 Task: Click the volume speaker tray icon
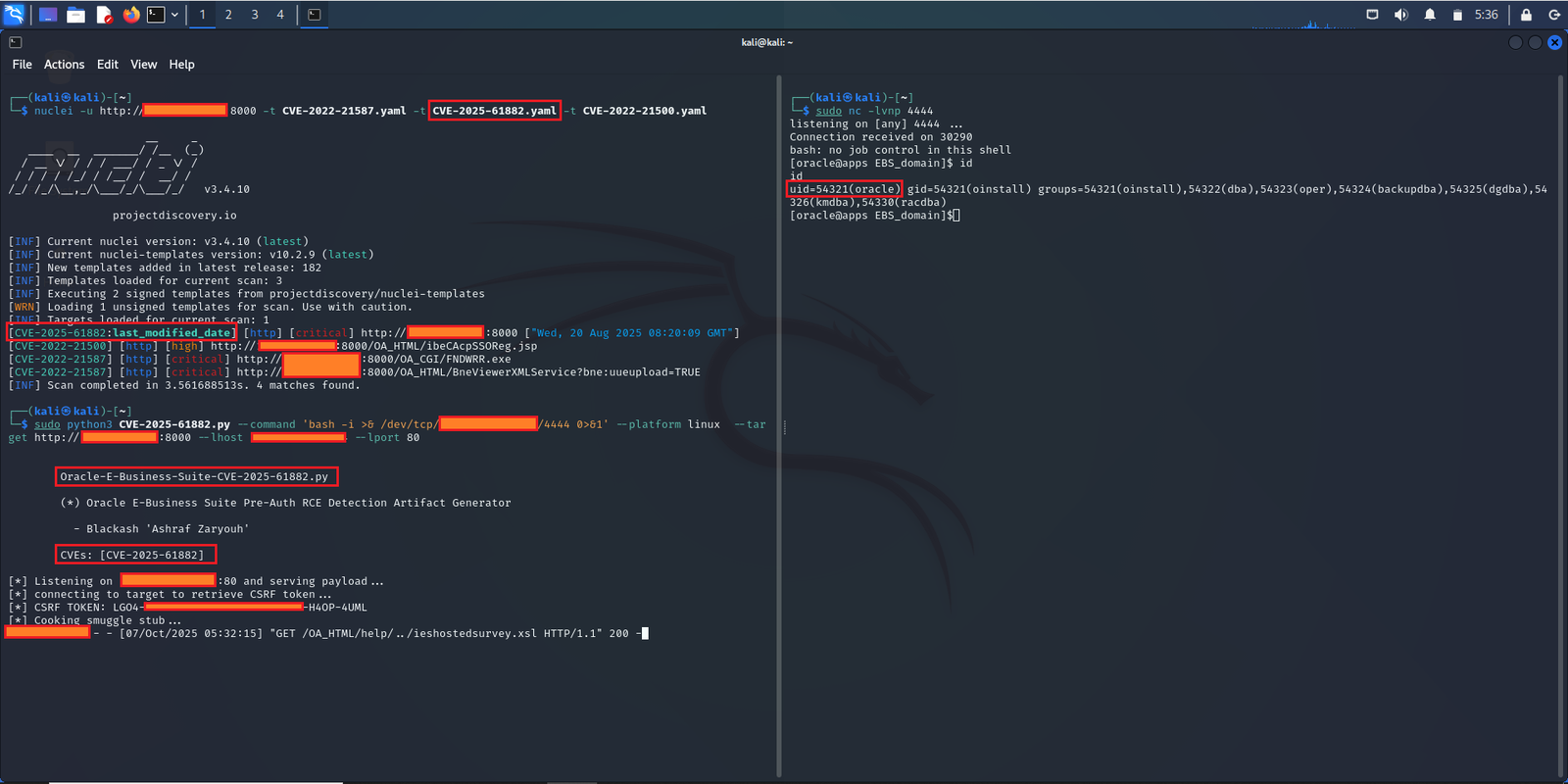(x=1401, y=15)
